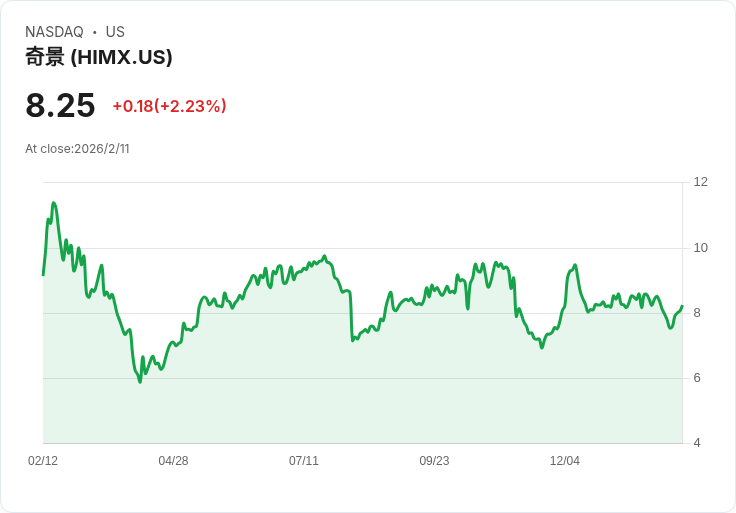Click the 8 price axis label
This screenshot has width=736, height=513.
click(x=697, y=313)
